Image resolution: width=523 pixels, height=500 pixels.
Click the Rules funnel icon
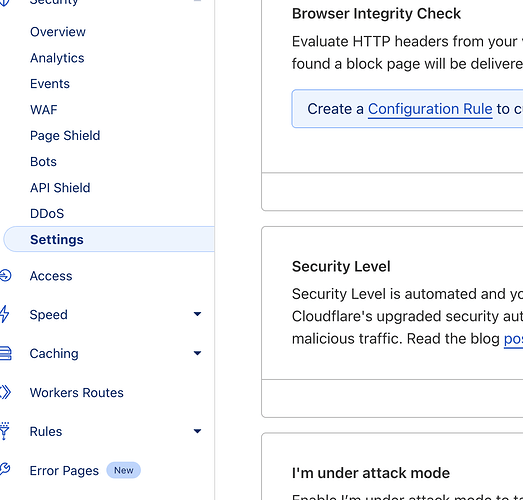point(4,431)
